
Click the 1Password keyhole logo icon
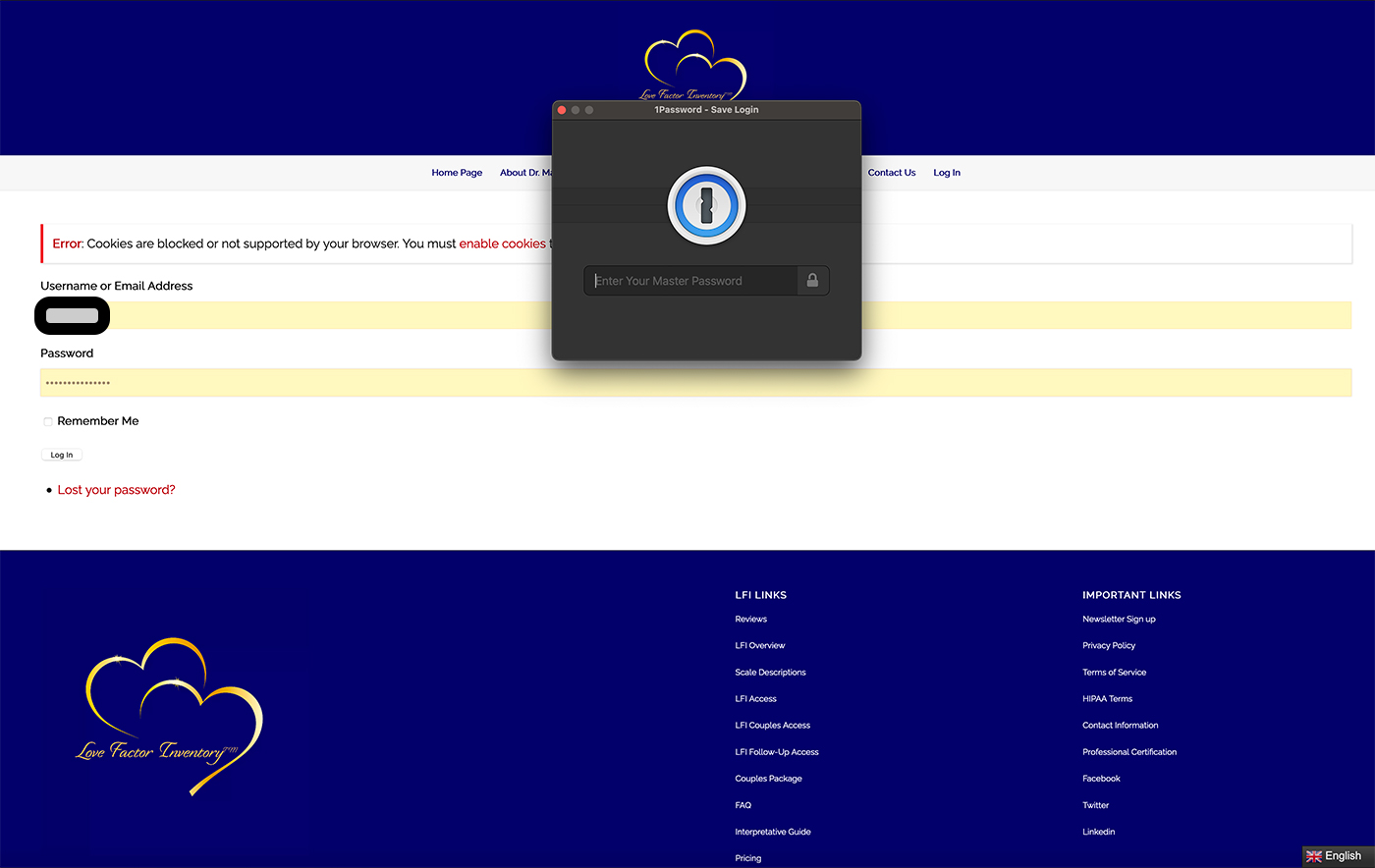(706, 206)
